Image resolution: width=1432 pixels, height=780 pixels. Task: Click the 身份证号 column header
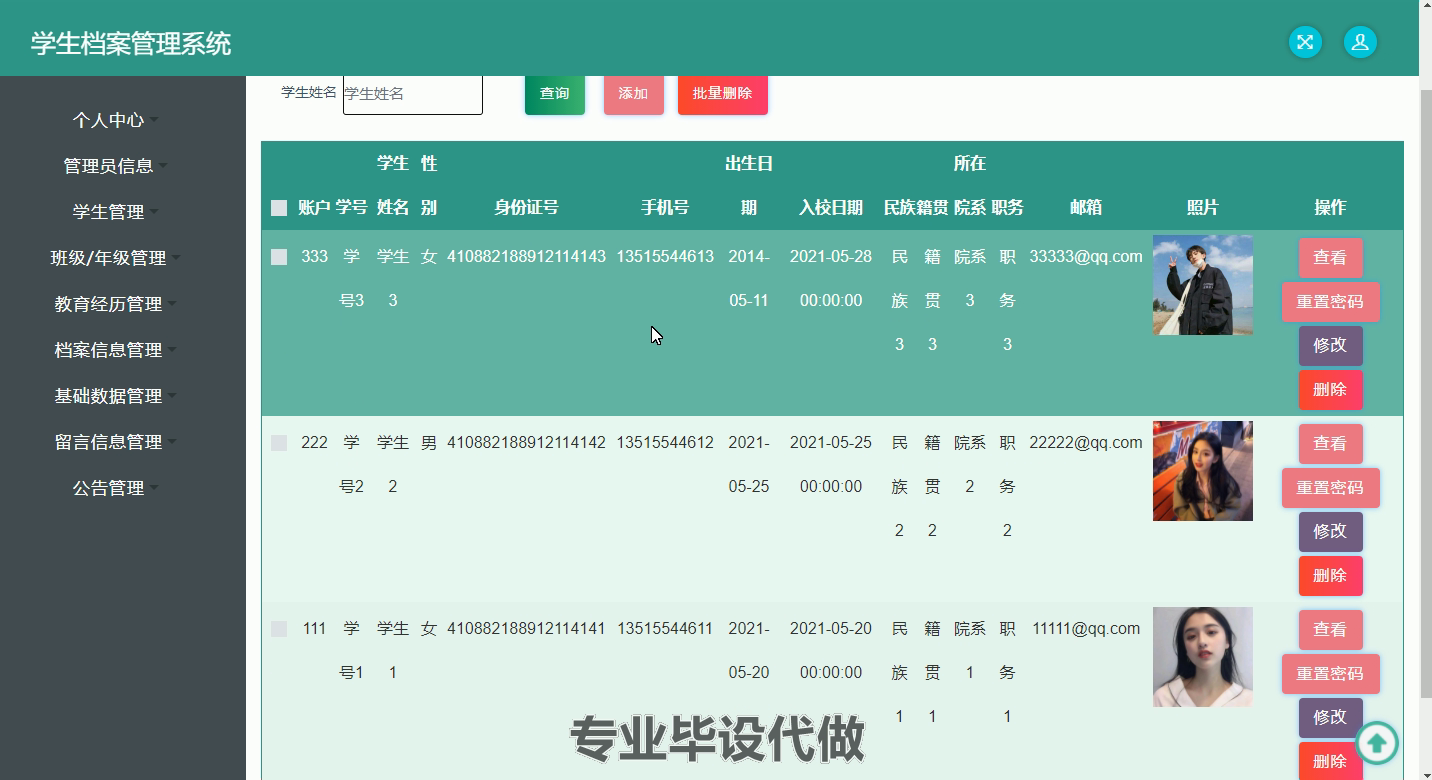click(526, 208)
